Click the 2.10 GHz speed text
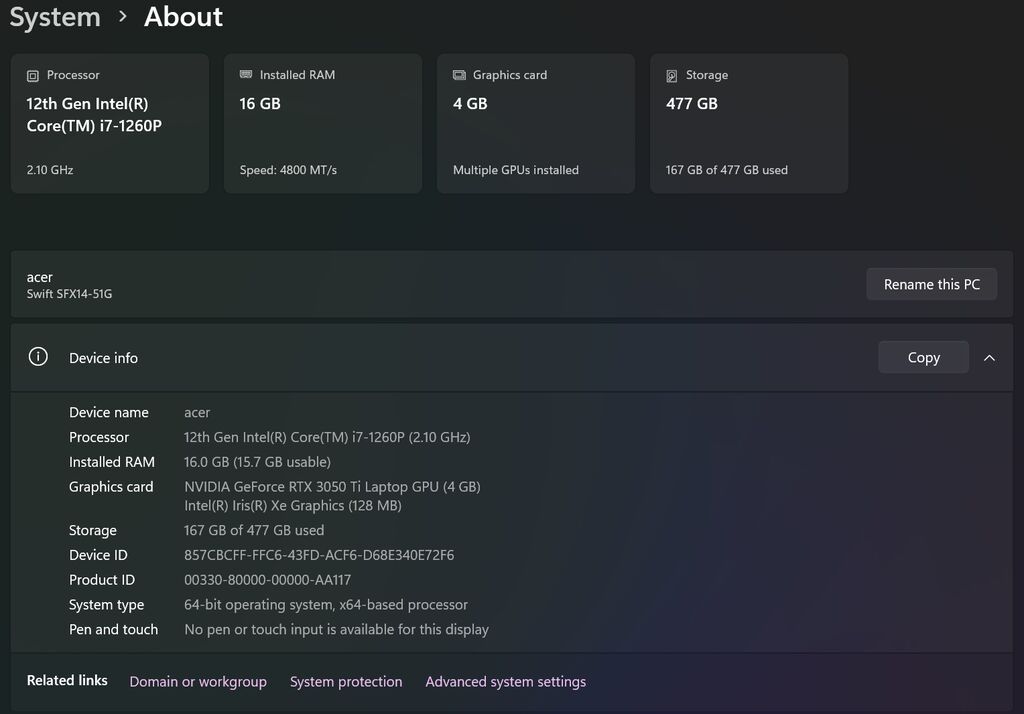This screenshot has height=714, width=1024. pos(50,170)
